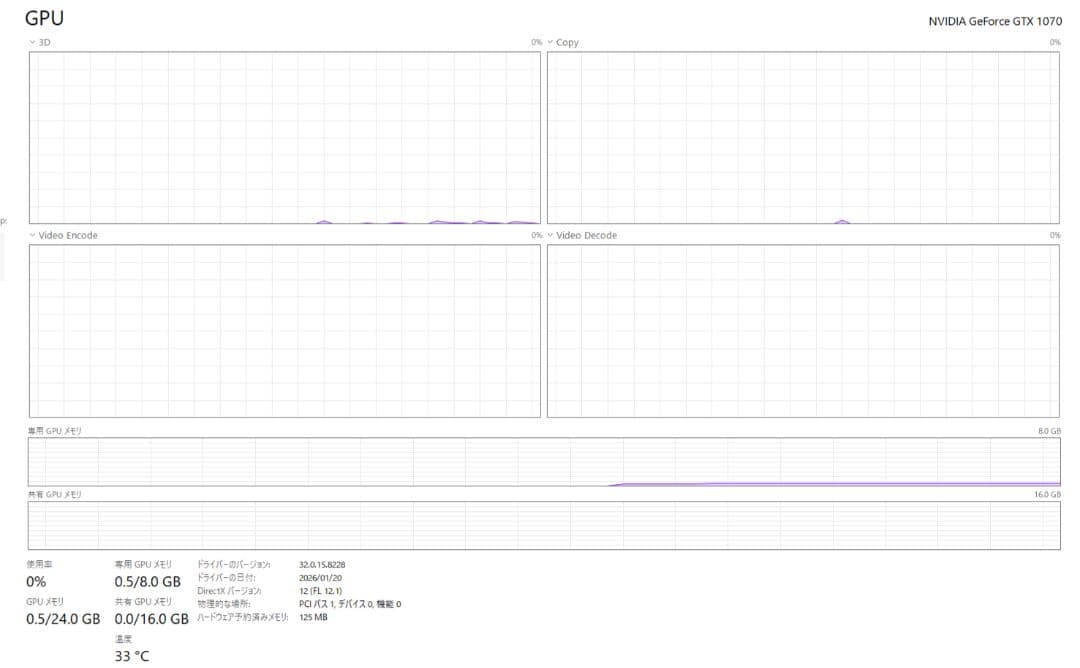Open the 3D engine selector dropdown
Image resolution: width=1080 pixels, height=668 pixels.
[x=38, y=42]
